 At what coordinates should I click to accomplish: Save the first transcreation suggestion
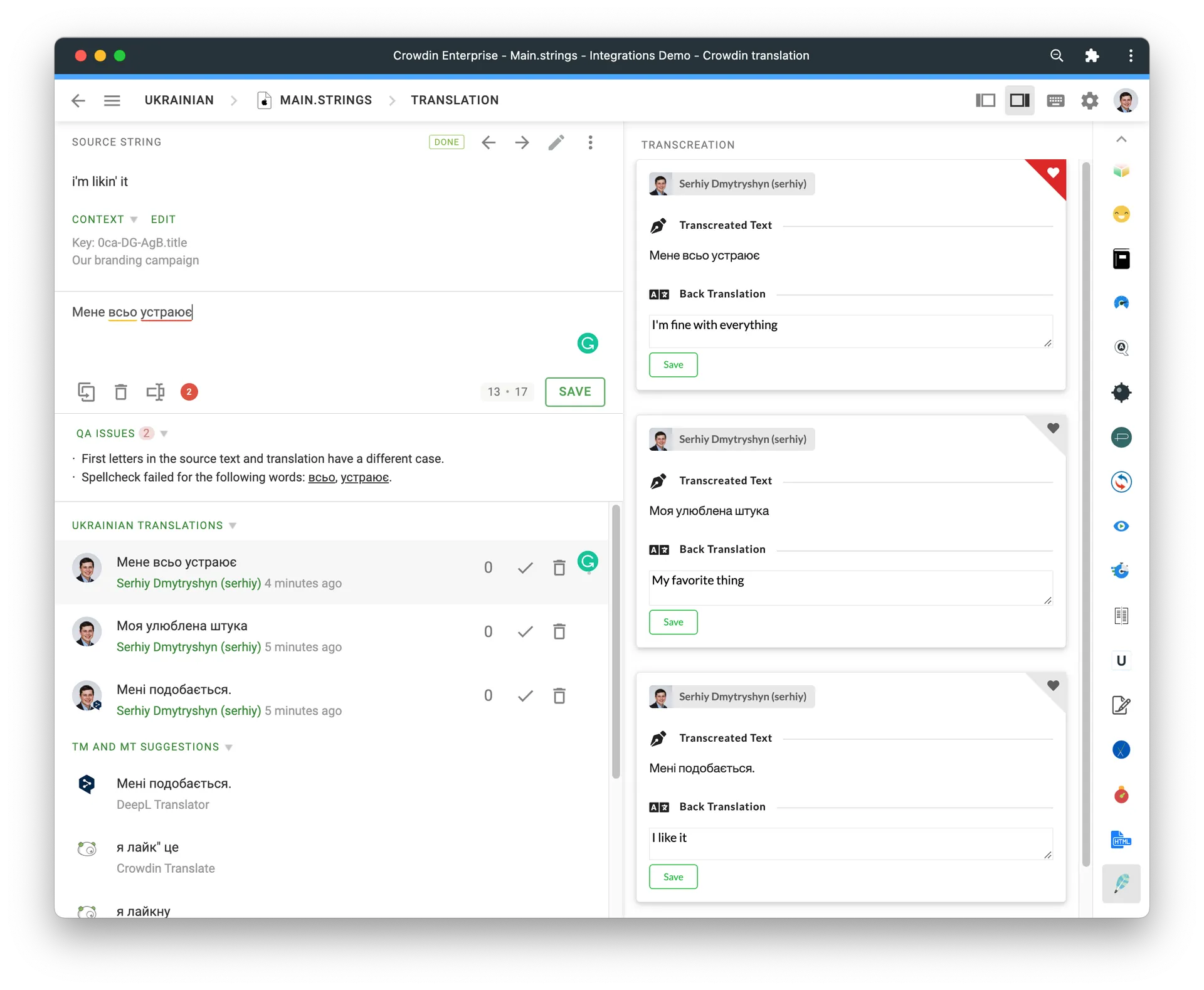tap(673, 364)
